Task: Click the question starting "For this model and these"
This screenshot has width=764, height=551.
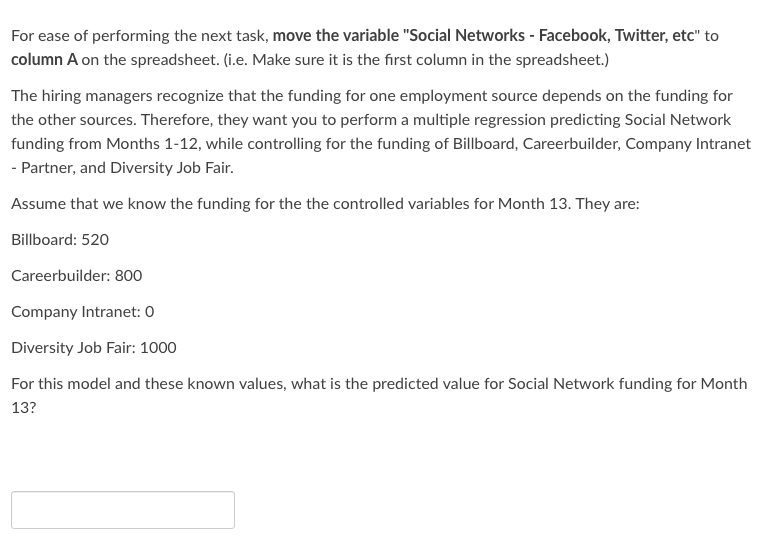Action: pyautogui.click(x=379, y=396)
